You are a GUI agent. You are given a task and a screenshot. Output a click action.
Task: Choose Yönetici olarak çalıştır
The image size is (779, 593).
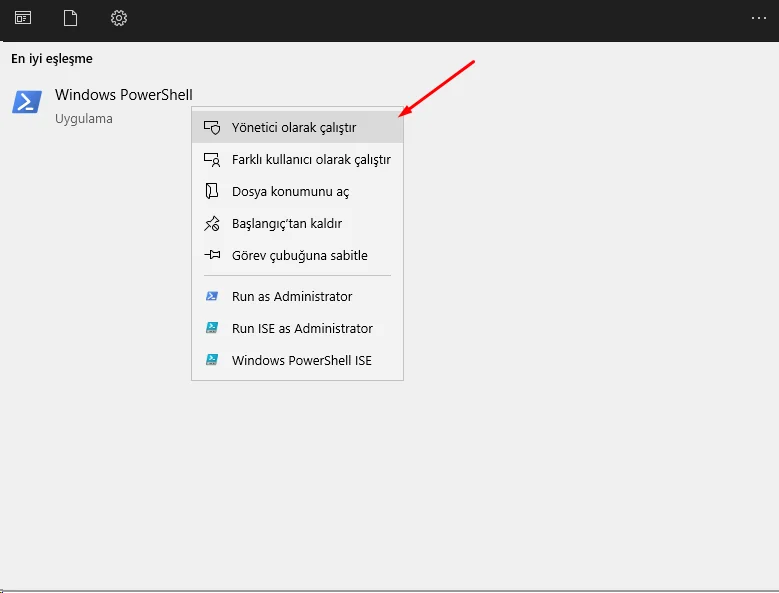point(297,127)
